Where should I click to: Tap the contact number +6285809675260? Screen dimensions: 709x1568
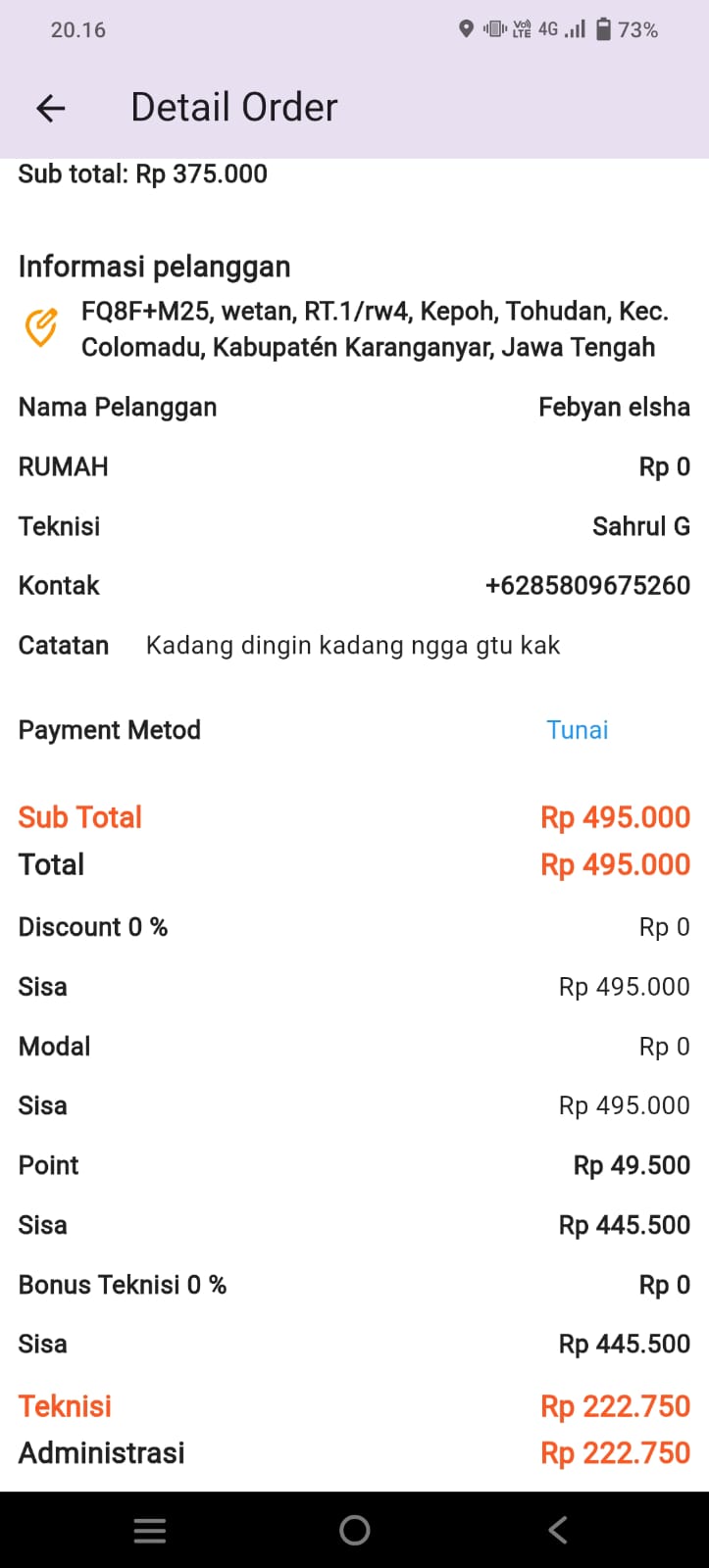click(587, 586)
